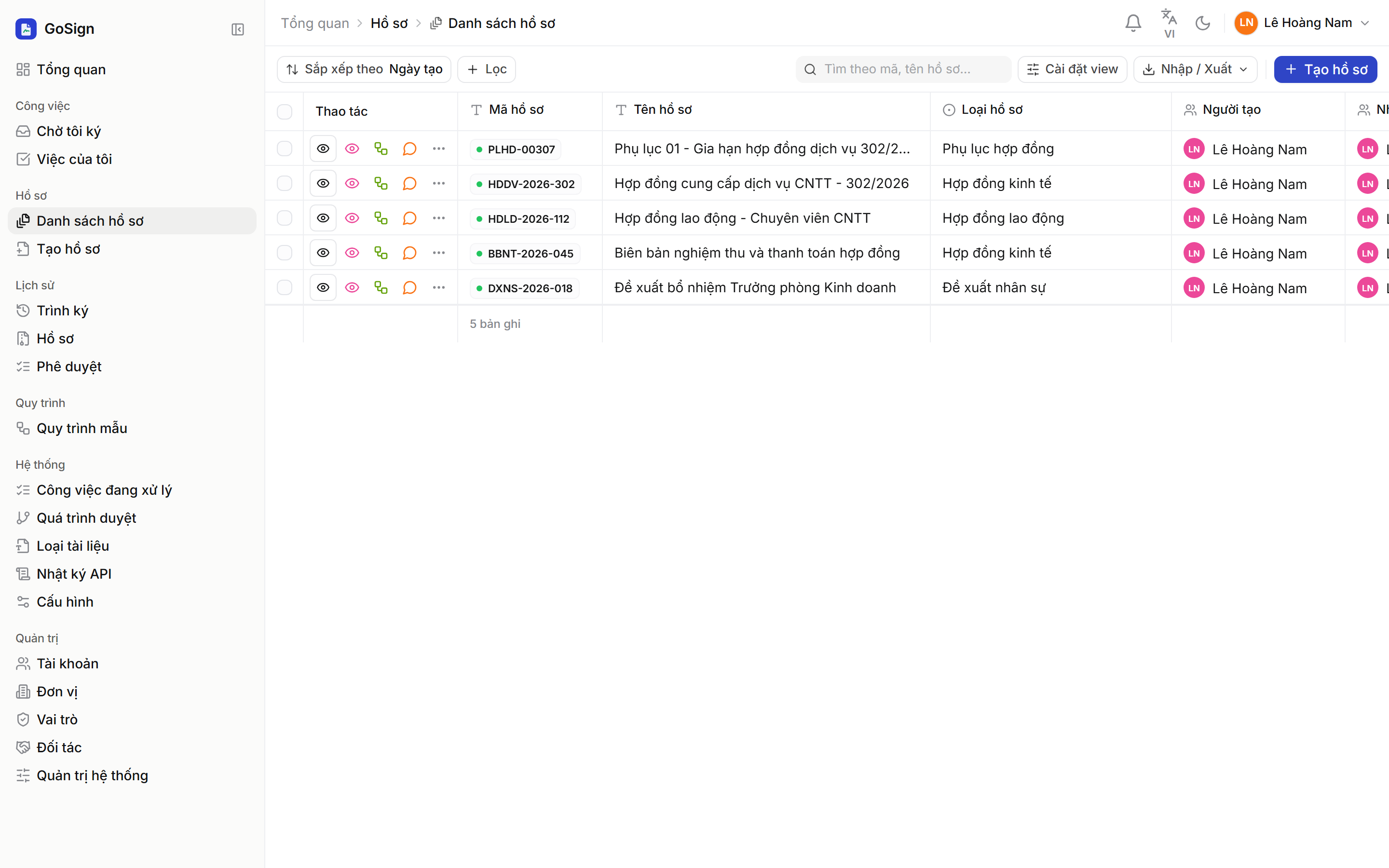Open Quy trình mẫu sidebar item
Image resolution: width=1389 pixels, height=868 pixels.
pos(132,428)
